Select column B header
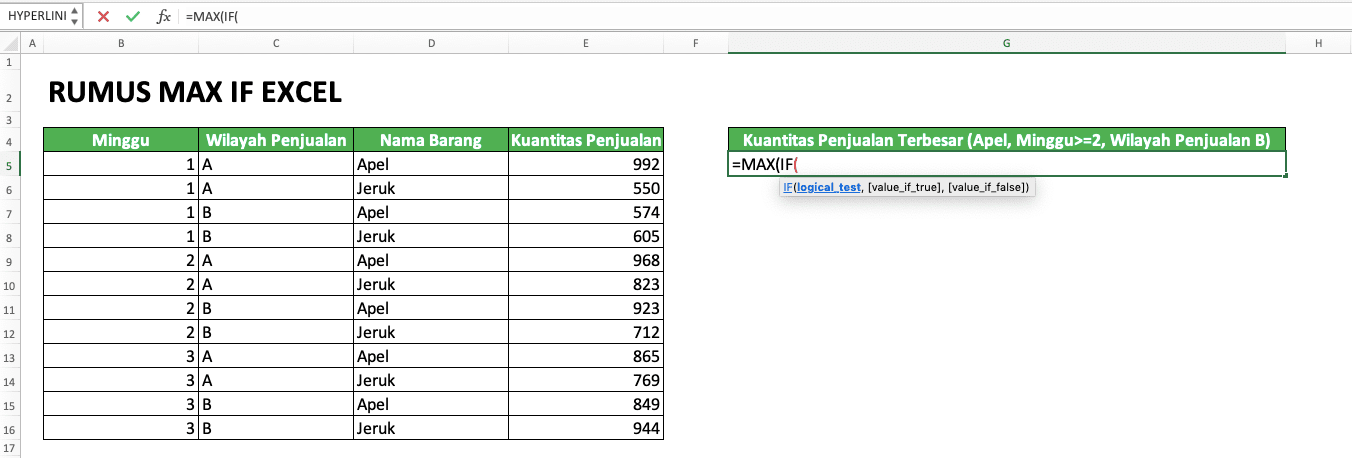This screenshot has height=458, width=1352. 121,44
